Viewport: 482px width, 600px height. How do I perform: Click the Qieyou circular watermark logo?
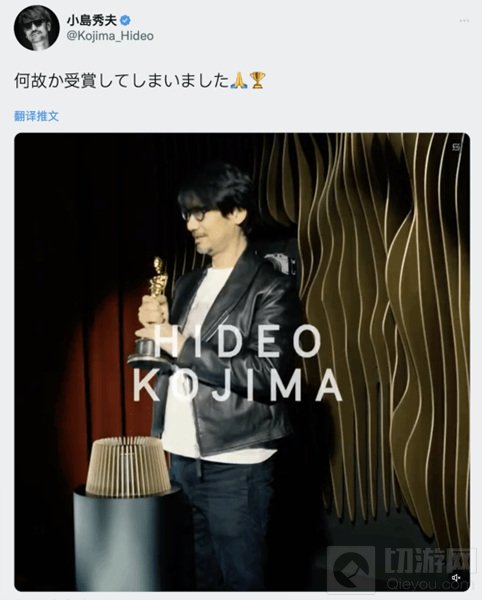[351, 569]
